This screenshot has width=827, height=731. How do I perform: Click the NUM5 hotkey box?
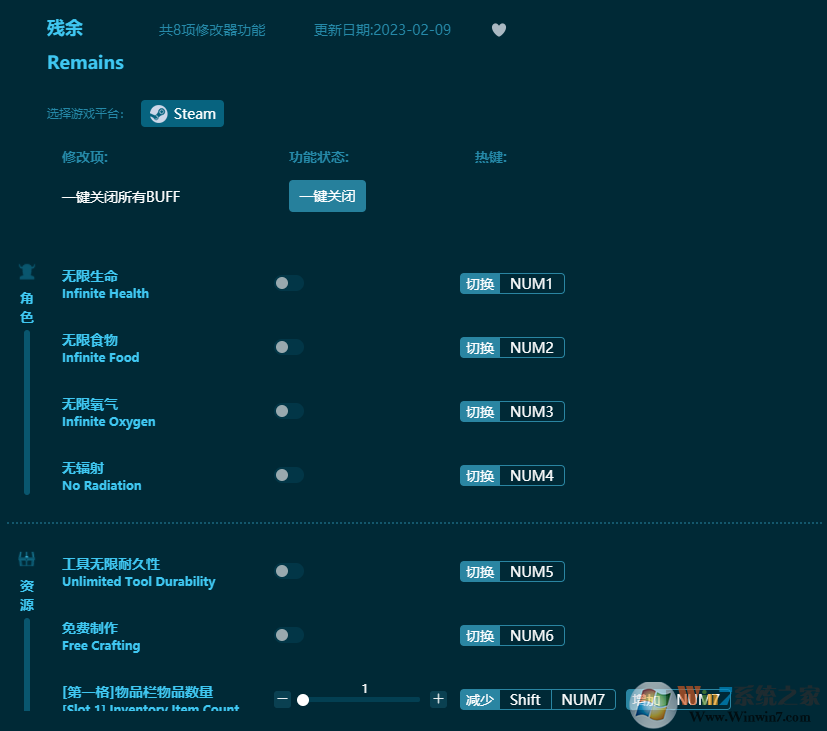[x=532, y=572]
